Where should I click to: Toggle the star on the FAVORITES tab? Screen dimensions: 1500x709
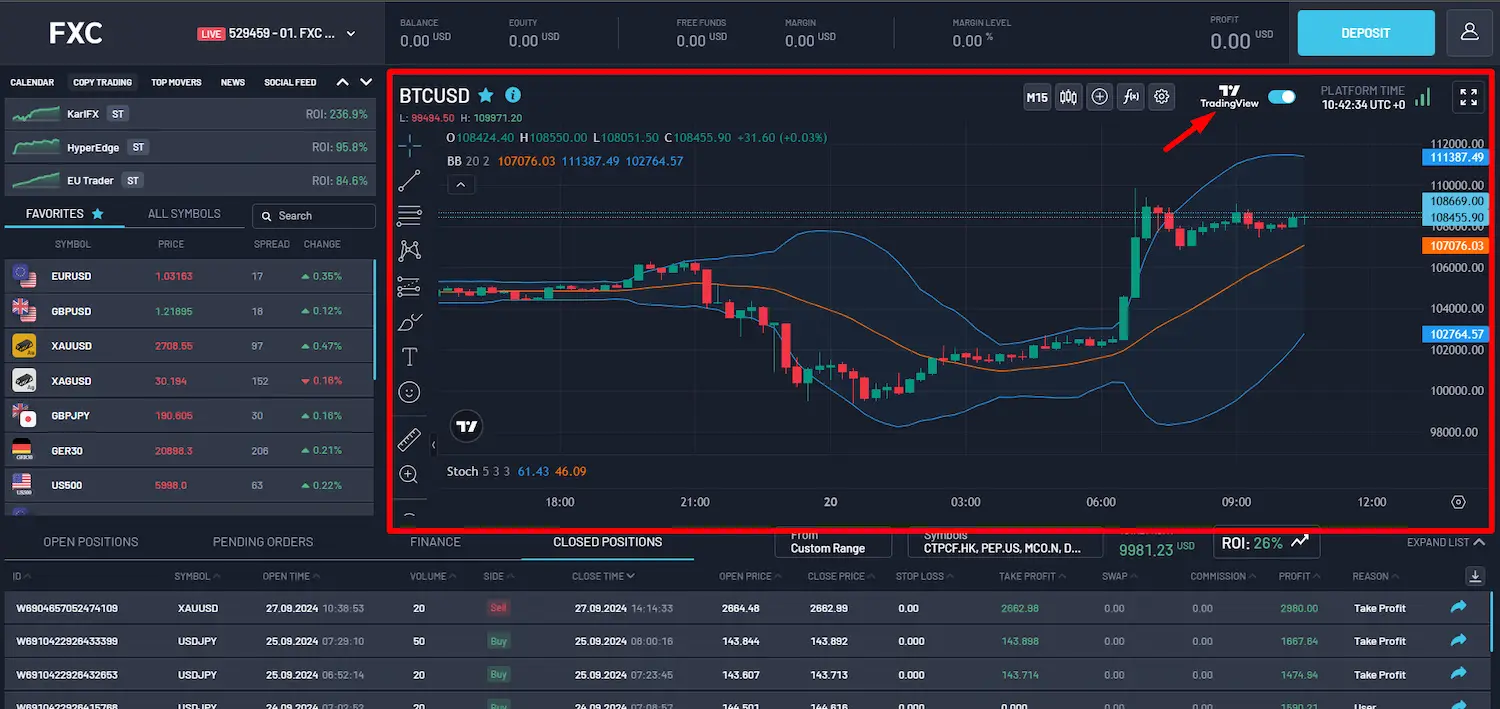click(x=97, y=213)
